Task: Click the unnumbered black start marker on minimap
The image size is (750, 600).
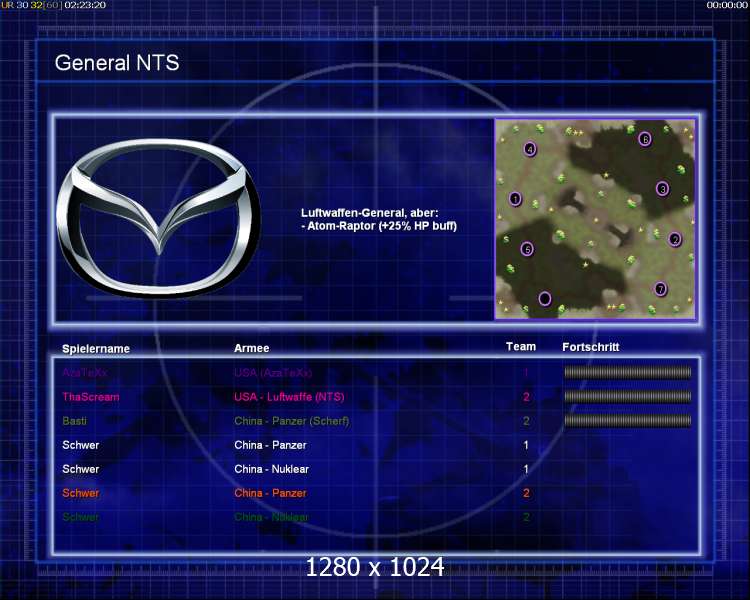Action: (544, 299)
